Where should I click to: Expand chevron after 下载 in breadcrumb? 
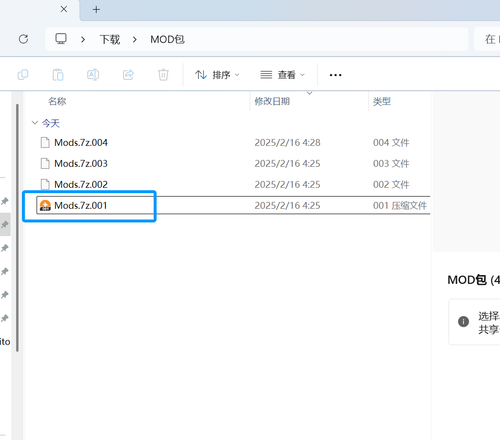135,40
